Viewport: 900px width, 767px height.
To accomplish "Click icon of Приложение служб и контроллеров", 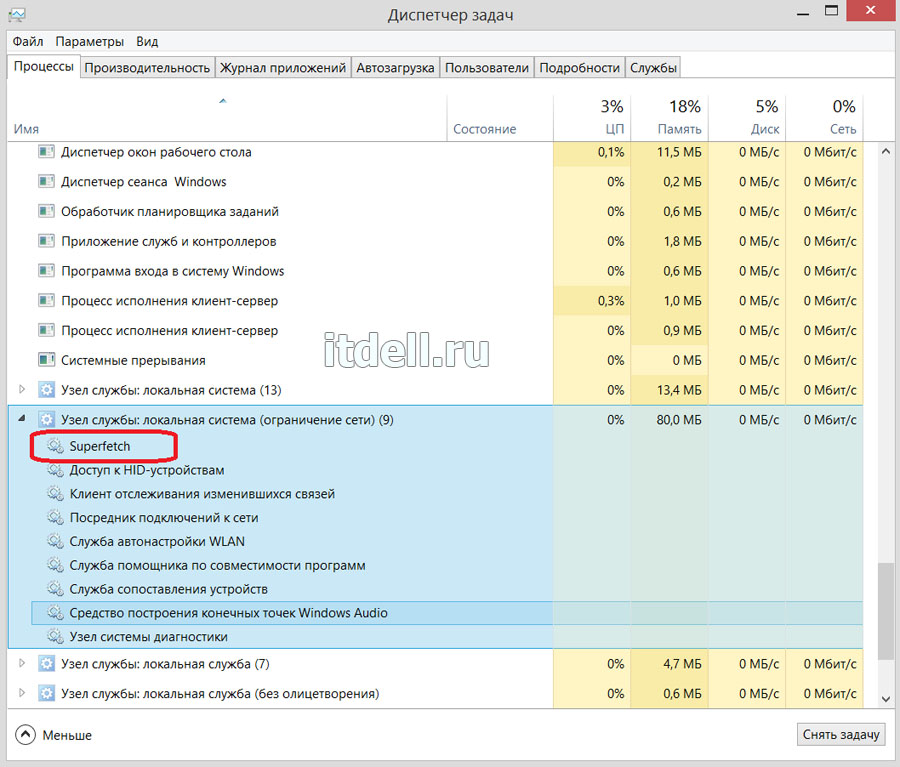I will (x=46, y=241).
